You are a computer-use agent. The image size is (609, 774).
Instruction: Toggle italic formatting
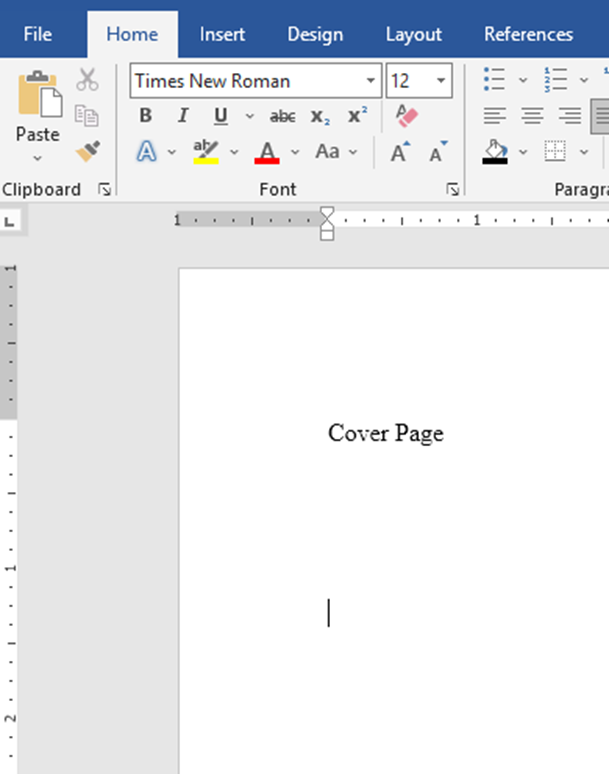[183, 116]
